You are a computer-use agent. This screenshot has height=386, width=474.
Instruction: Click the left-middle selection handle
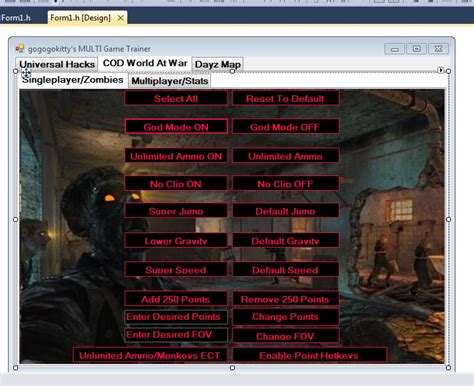point(16,219)
